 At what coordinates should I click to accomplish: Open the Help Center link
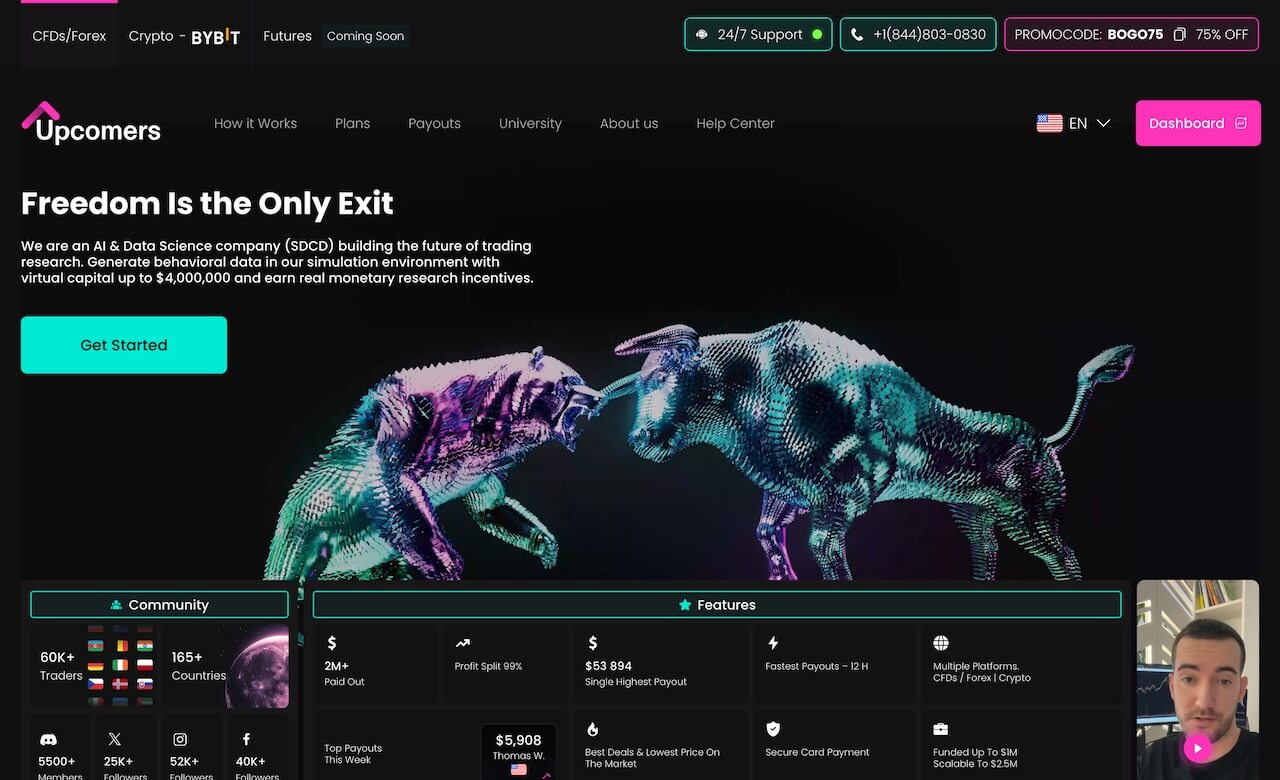pos(735,123)
